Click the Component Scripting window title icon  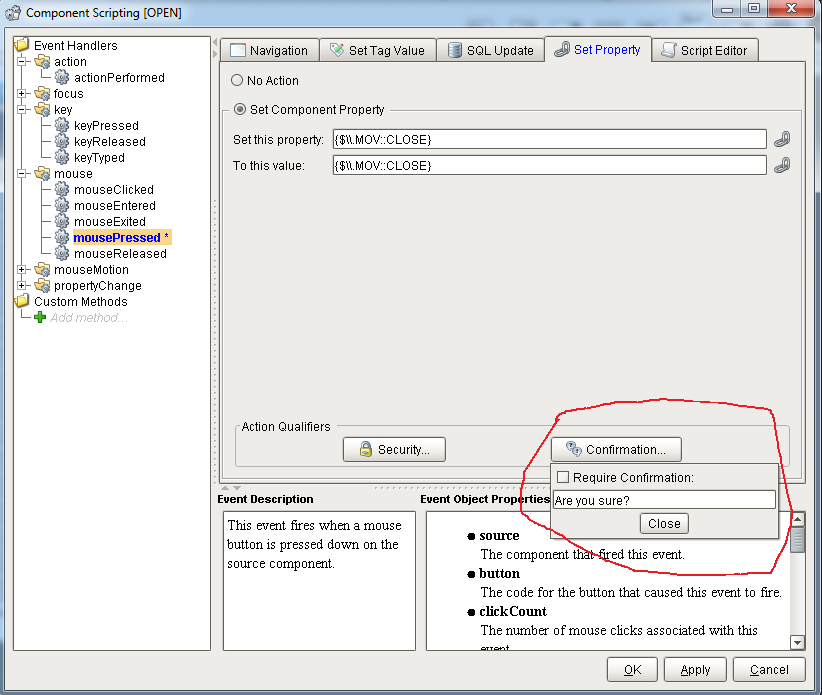point(13,13)
